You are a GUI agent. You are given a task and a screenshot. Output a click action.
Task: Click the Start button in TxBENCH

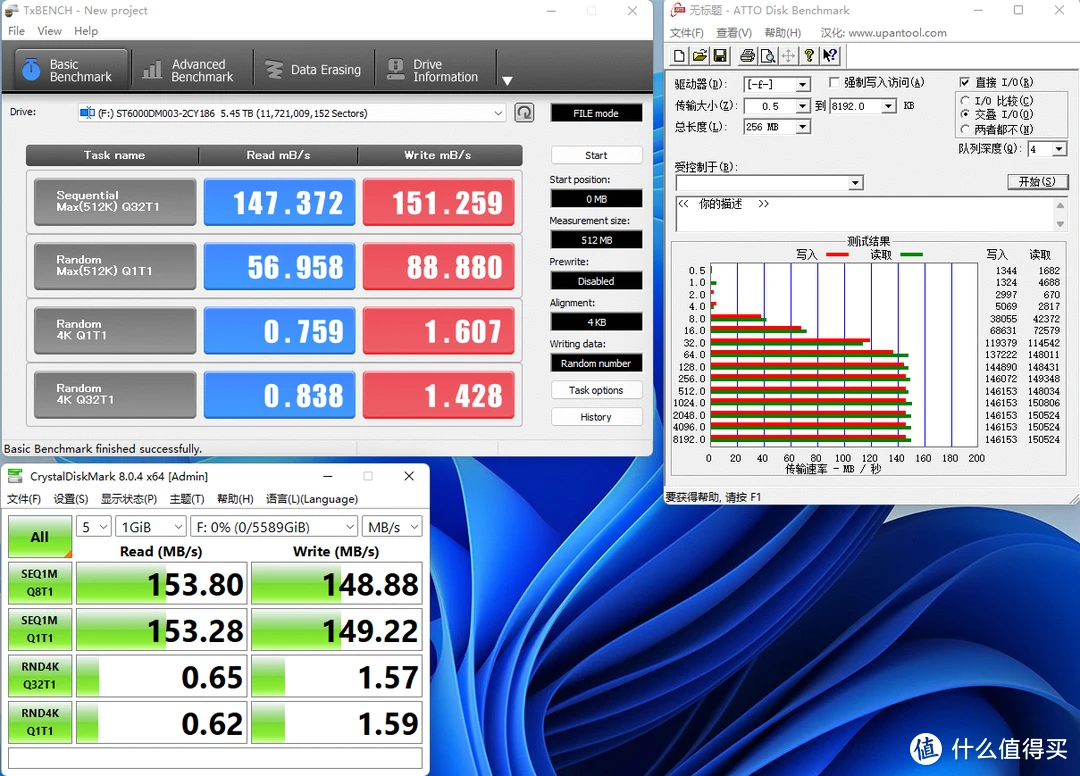(596, 155)
